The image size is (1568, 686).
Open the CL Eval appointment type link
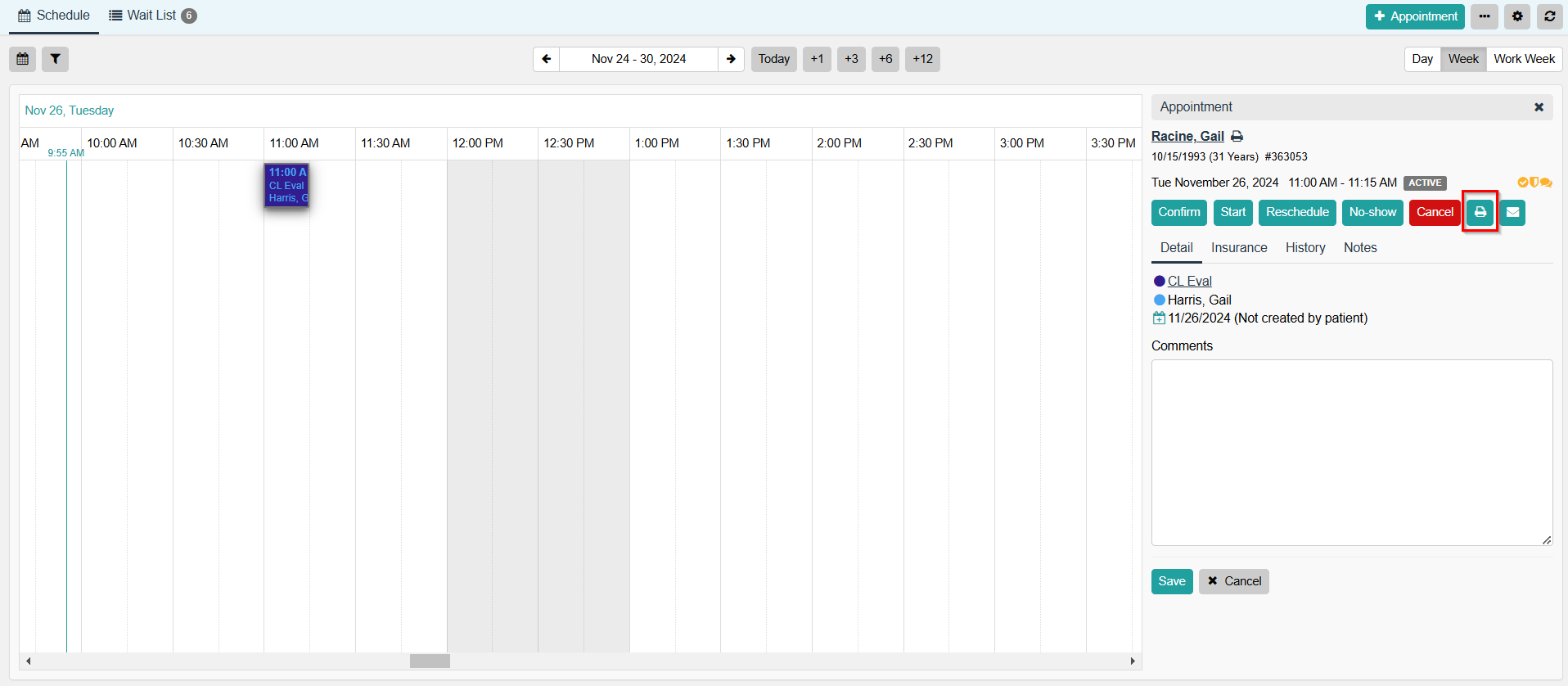click(1189, 281)
